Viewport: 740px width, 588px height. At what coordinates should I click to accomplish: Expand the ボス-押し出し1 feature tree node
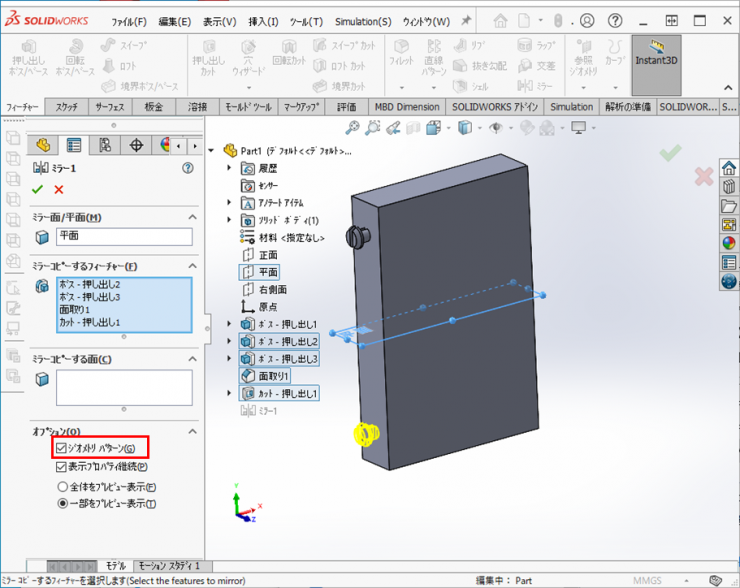click(230, 324)
